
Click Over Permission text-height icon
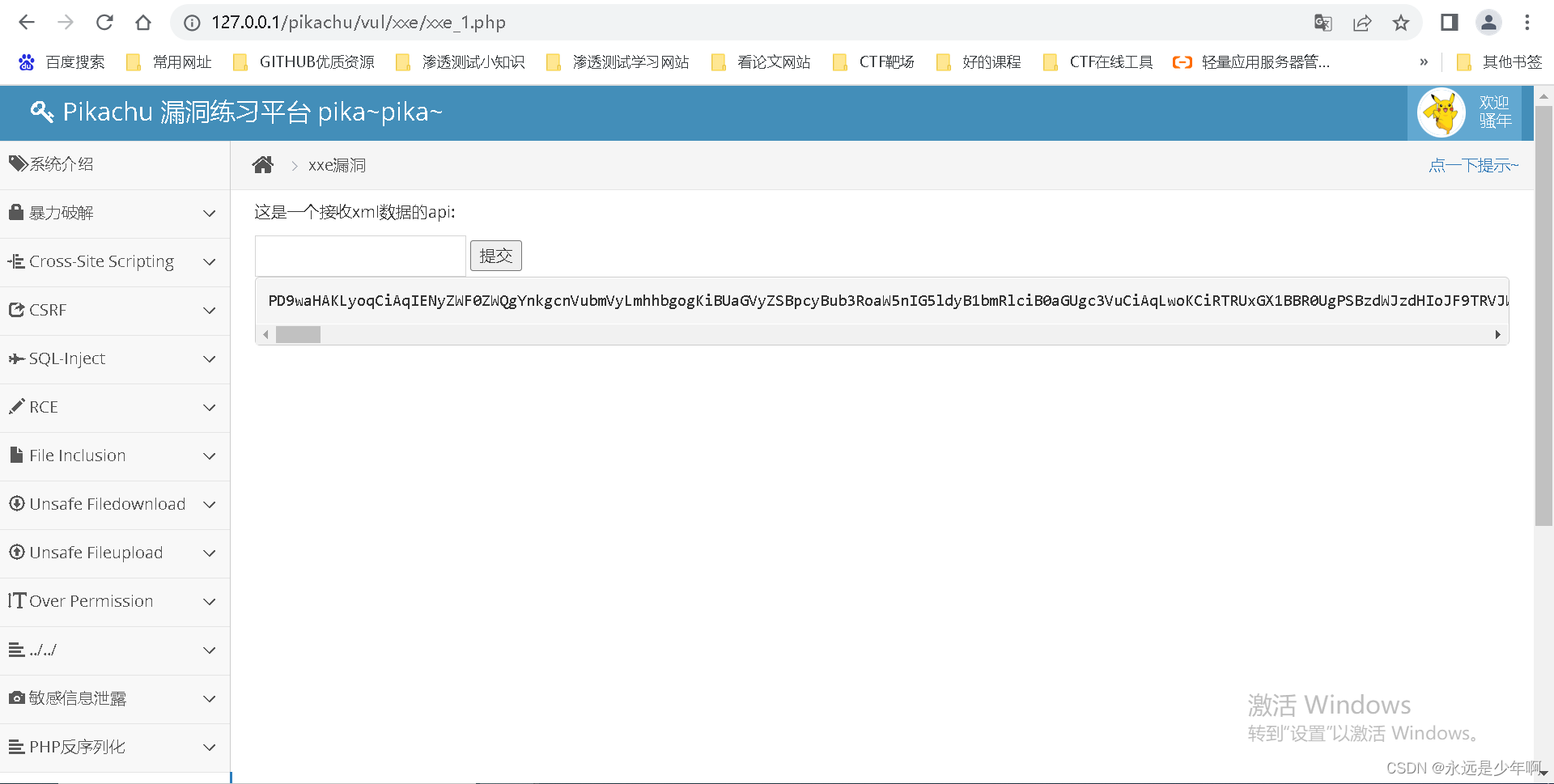pos(17,600)
